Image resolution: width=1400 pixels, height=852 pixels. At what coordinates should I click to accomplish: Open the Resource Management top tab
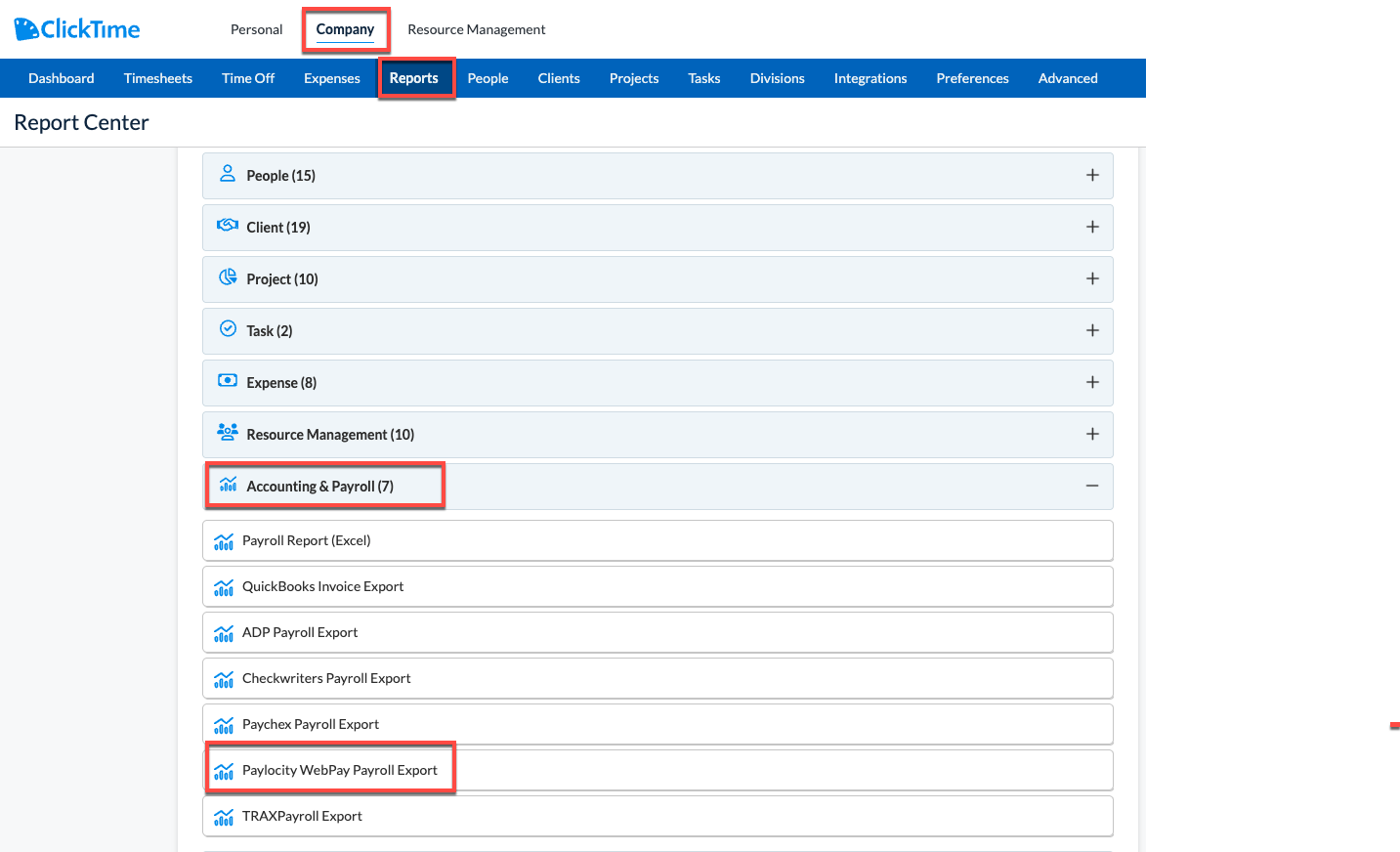pos(477,29)
